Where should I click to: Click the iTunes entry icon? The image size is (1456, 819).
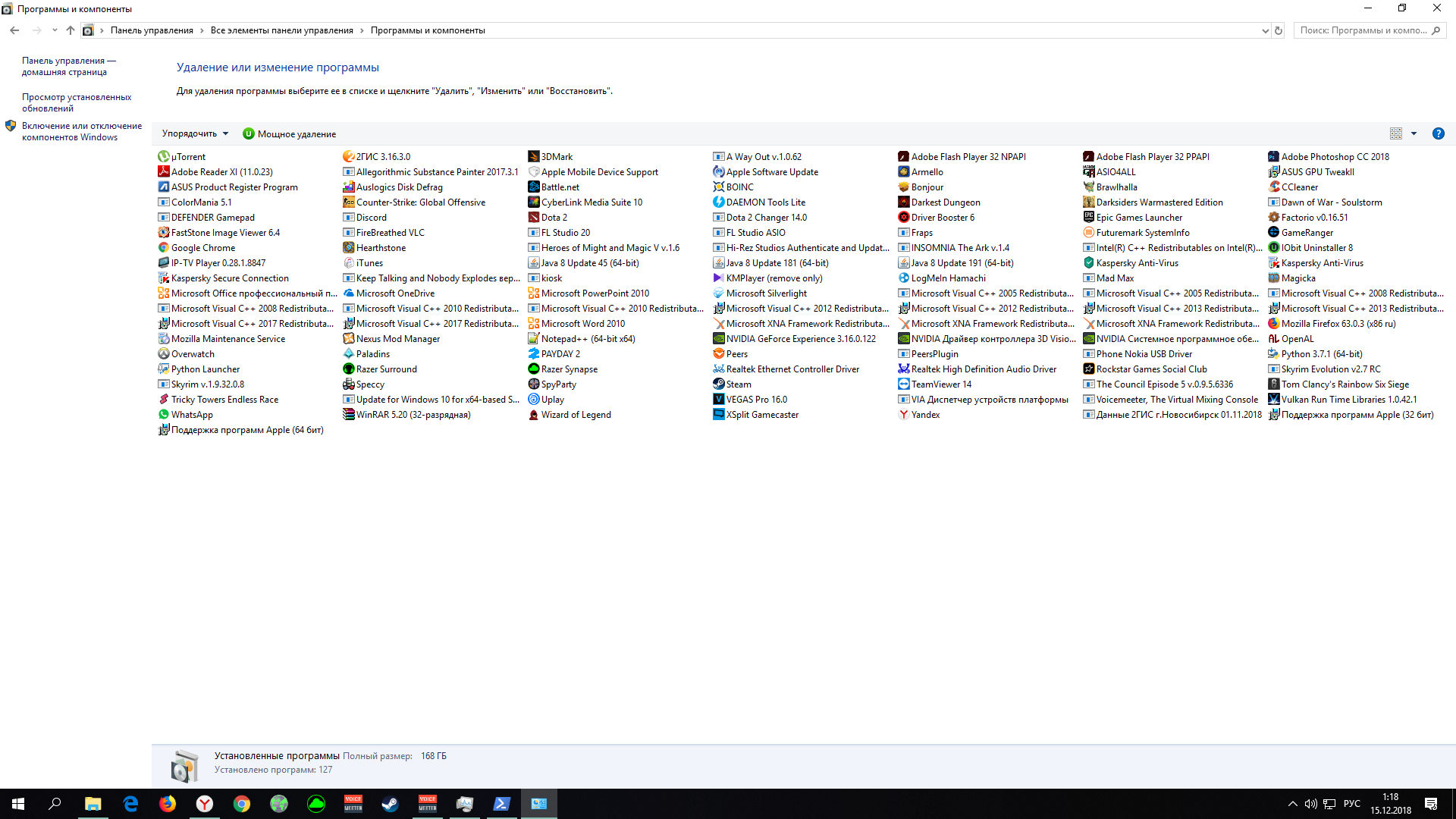(x=348, y=263)
